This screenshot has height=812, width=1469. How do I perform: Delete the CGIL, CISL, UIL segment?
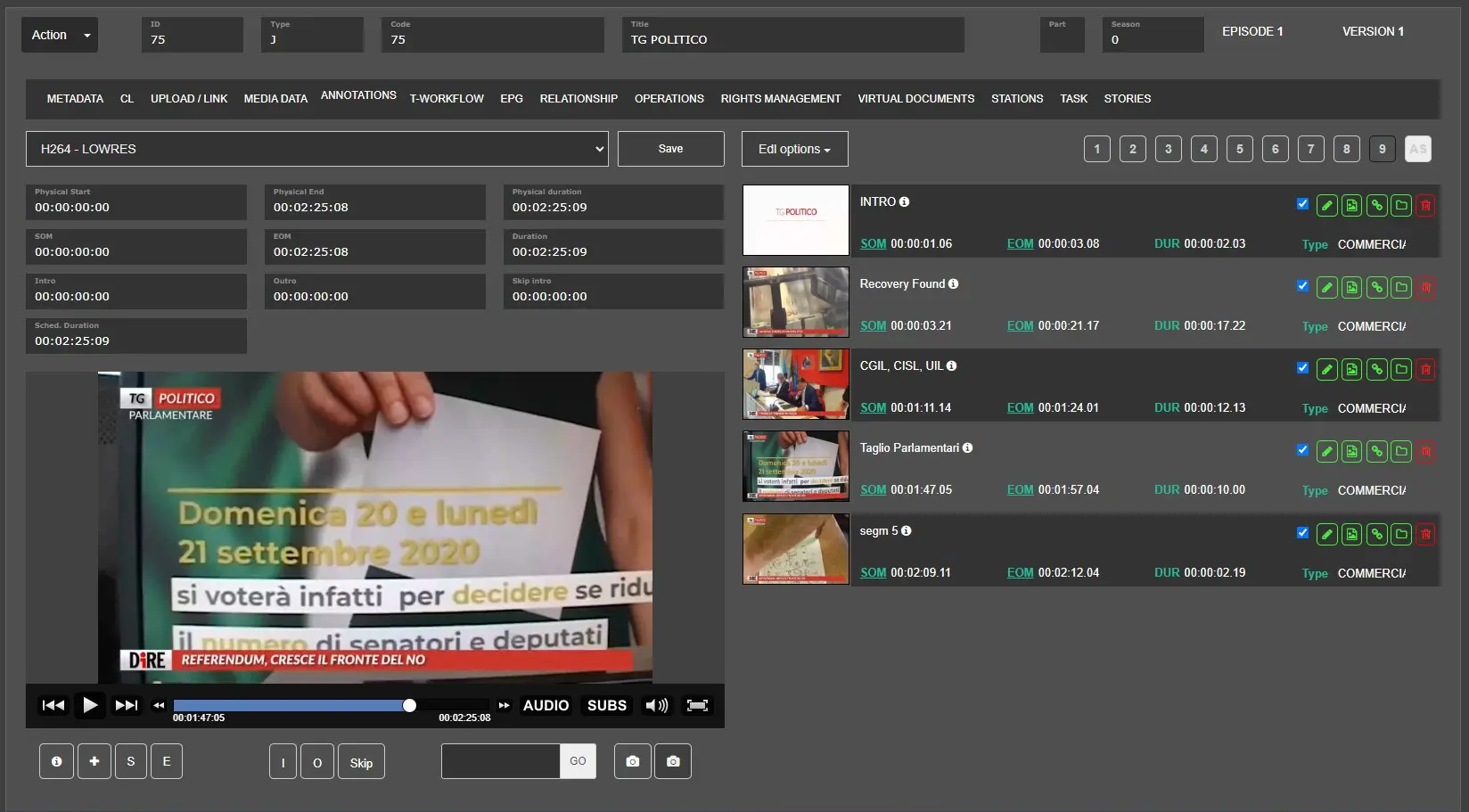coord(1425,369)
